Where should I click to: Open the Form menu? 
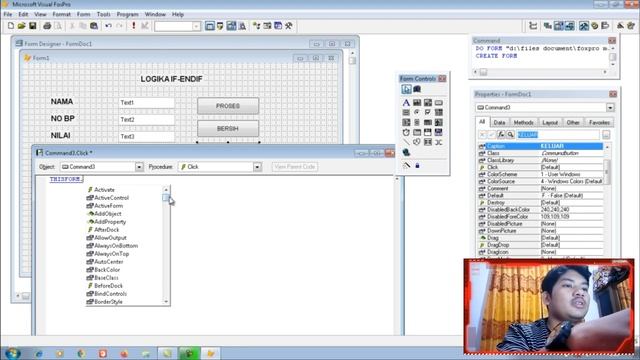pos(84,14)
